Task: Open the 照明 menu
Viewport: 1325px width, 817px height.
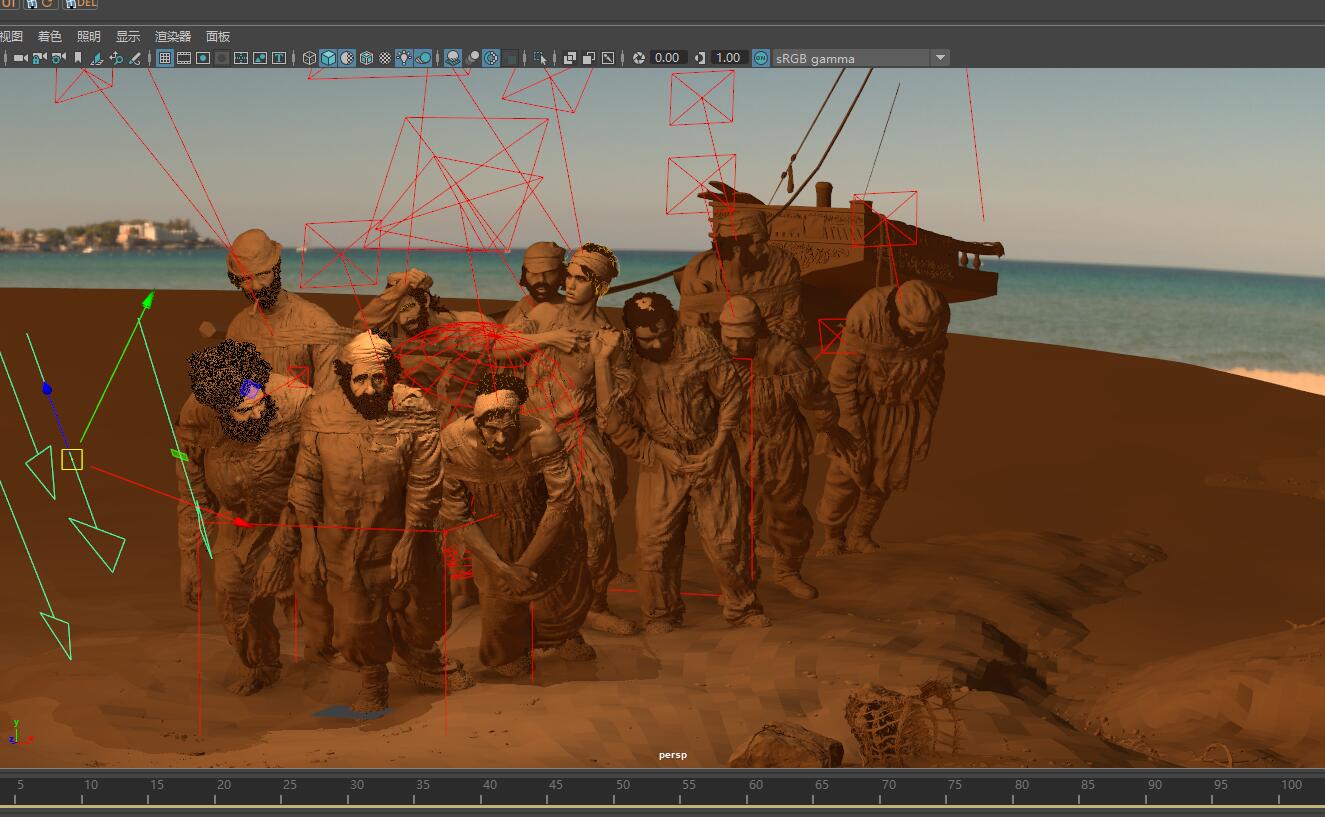Action: 89,36
